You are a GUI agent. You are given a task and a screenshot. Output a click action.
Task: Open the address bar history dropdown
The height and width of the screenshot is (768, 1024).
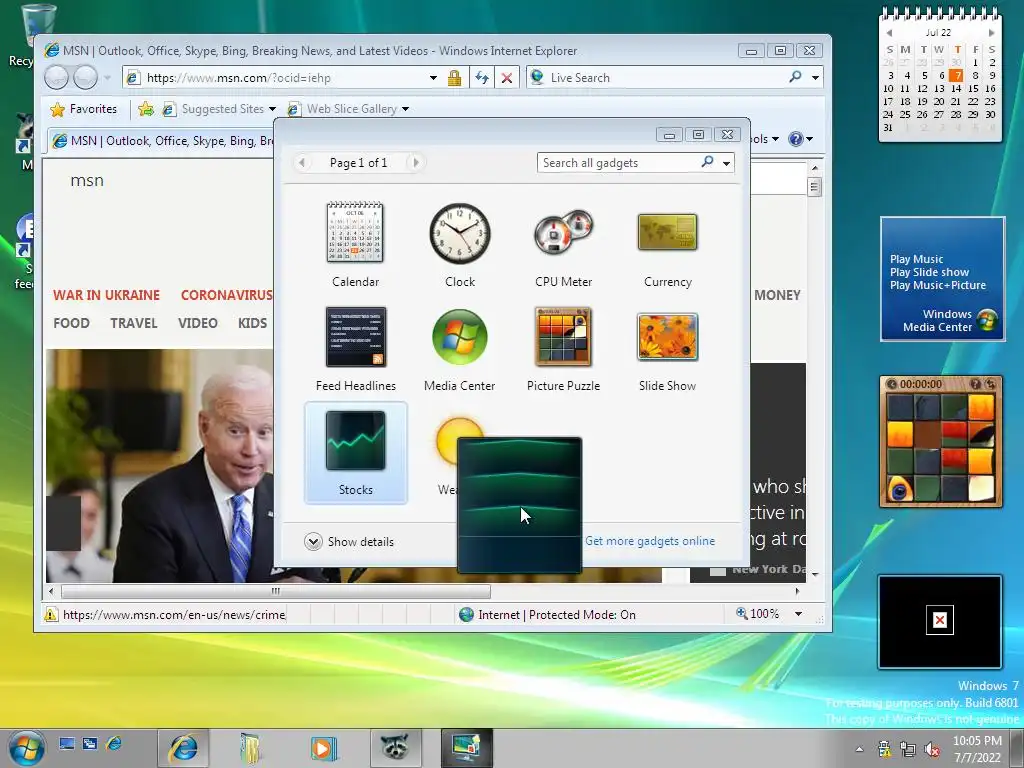click(433, 78)
